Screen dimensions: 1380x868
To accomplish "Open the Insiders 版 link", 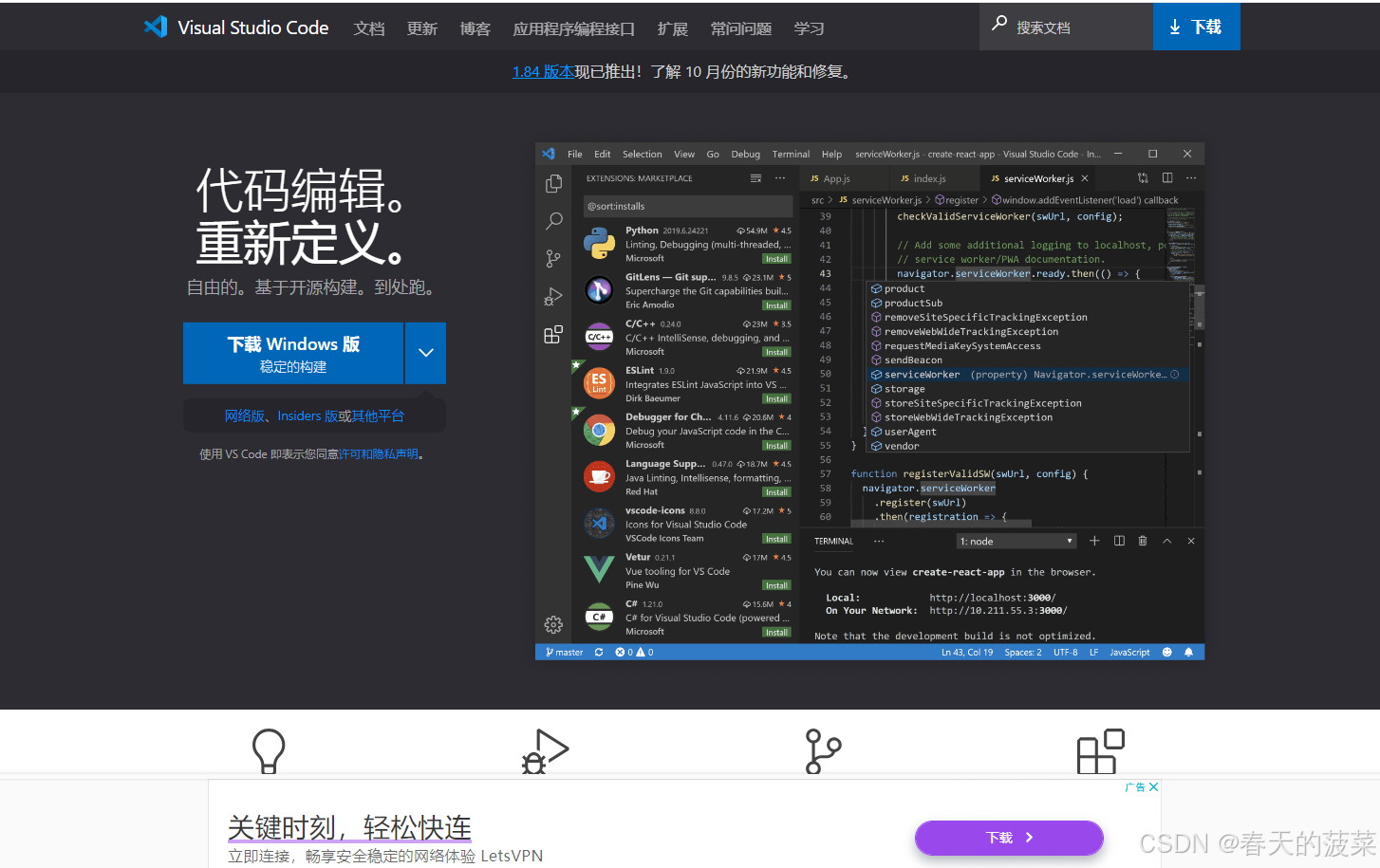I will click(308, 416).
